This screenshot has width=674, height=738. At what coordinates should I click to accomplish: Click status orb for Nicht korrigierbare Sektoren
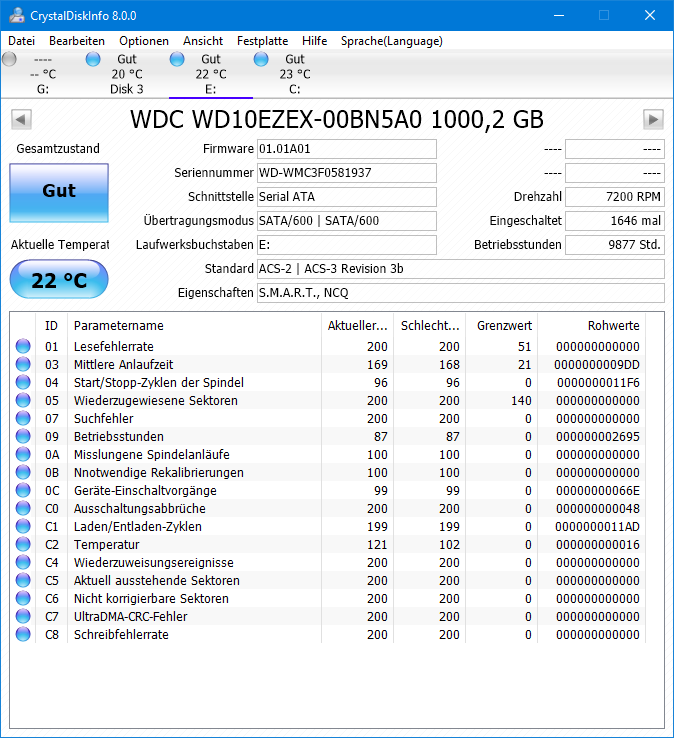pos(23,598)
